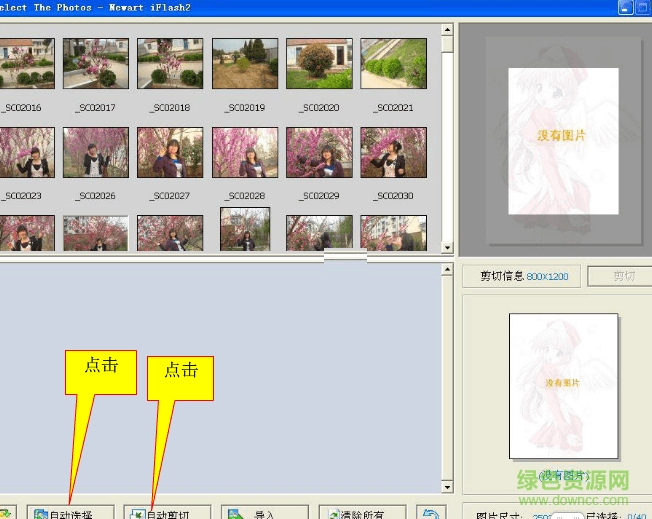
Task: Click the rotate arrow icon in bottom toolbar
Action: pos(430,513)
